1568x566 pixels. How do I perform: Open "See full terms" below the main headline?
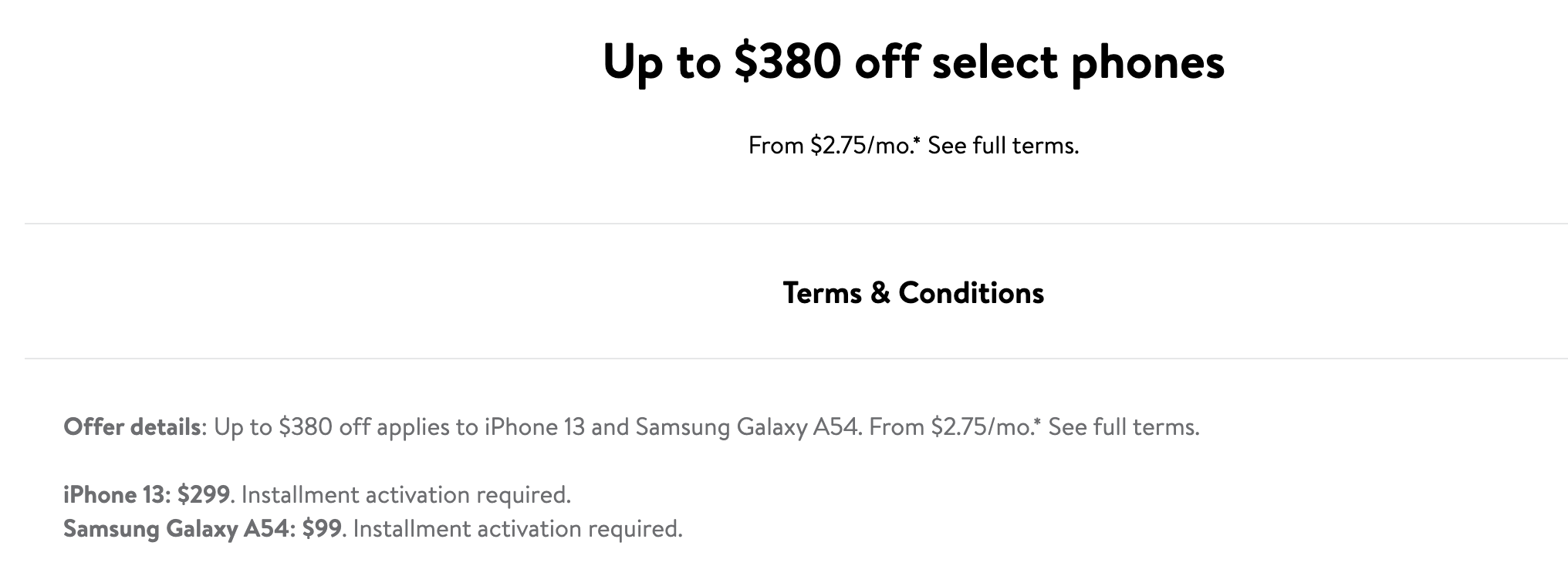click(x=1003, y=145)
